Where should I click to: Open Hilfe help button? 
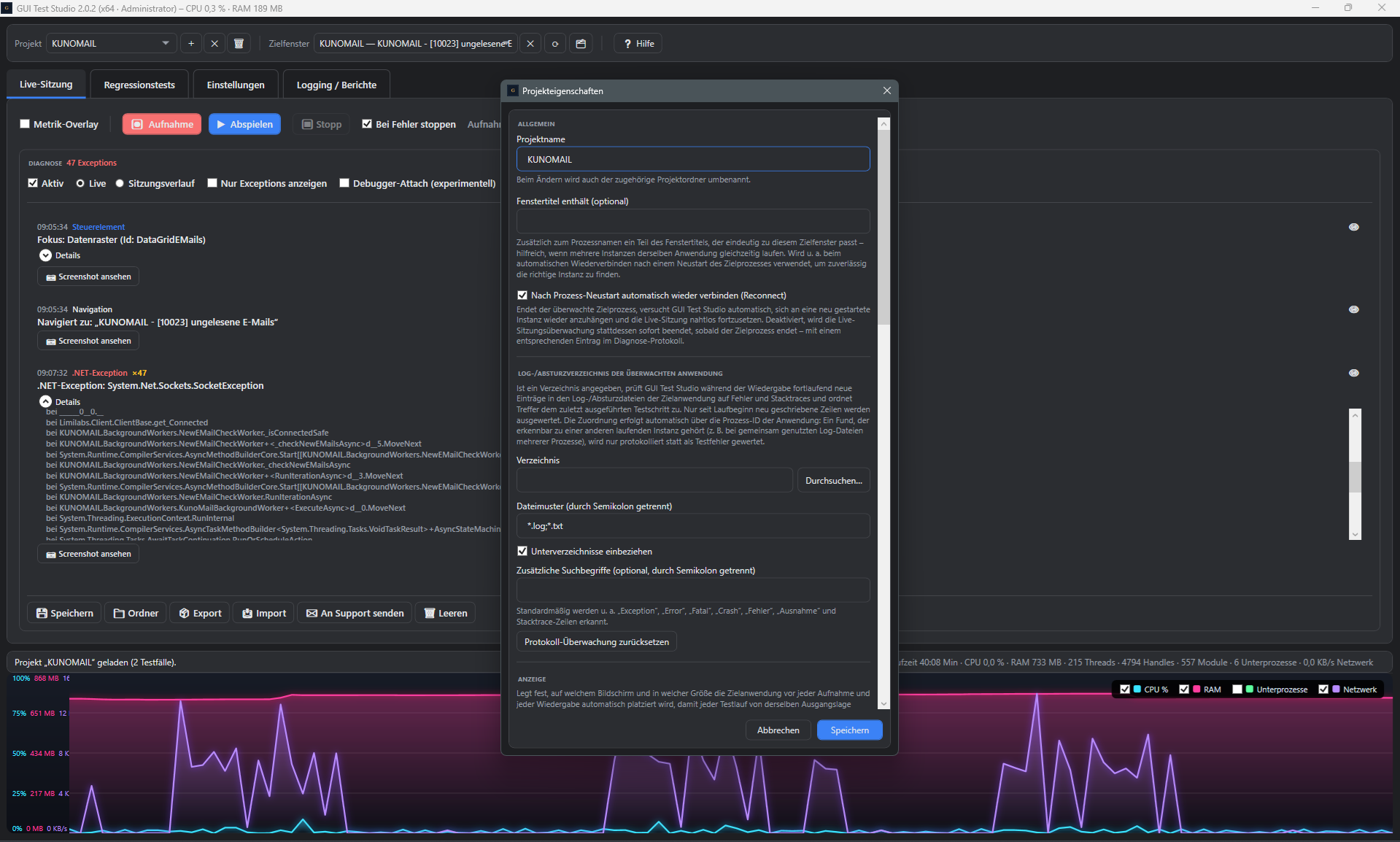(638, 44)
